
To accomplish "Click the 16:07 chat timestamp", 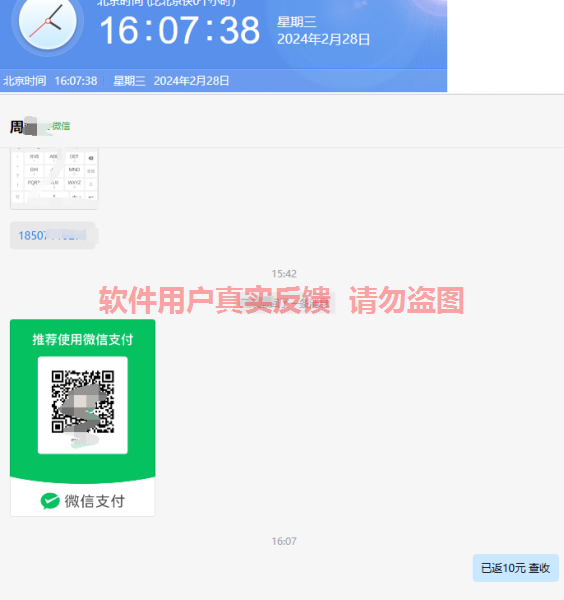I will click(284, 541).
